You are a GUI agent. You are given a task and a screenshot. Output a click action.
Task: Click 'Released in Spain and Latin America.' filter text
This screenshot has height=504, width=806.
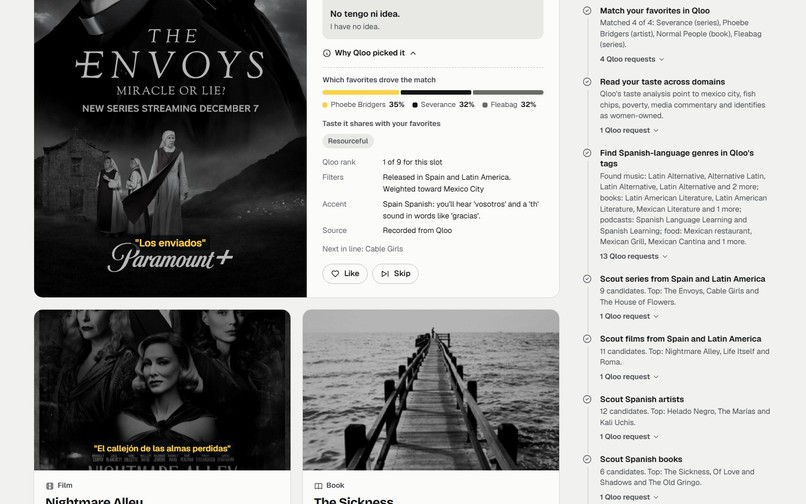pos(447,177)
